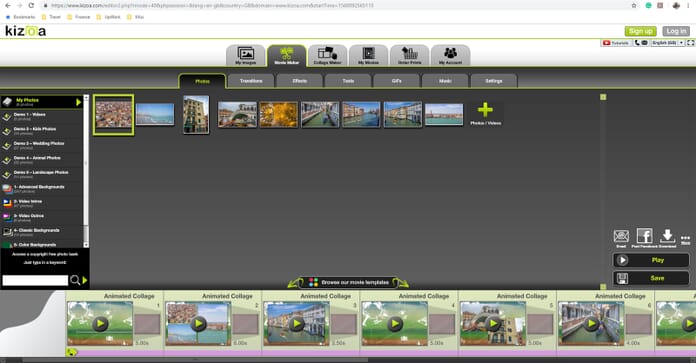This screenshot has height=363, width=696.
Task: Open Demo 5 - Landscape Photos folder
Action: point(42,174)
